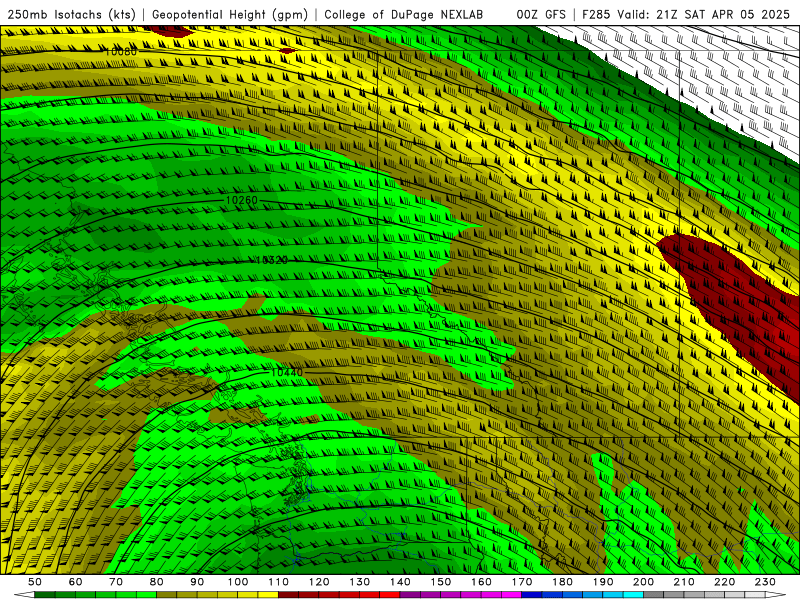
Task: Click the 140 value on the color scale
Action: coord(400,582)
